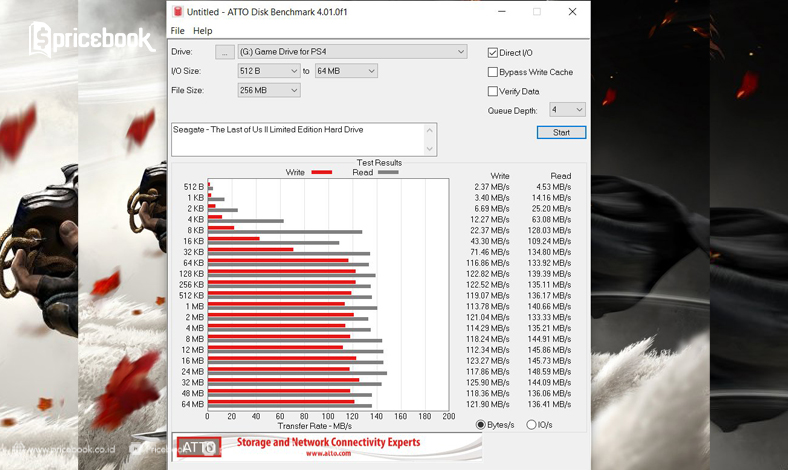788x470 pixels.
Task: Open the Help menu
Action: (203, 31)
